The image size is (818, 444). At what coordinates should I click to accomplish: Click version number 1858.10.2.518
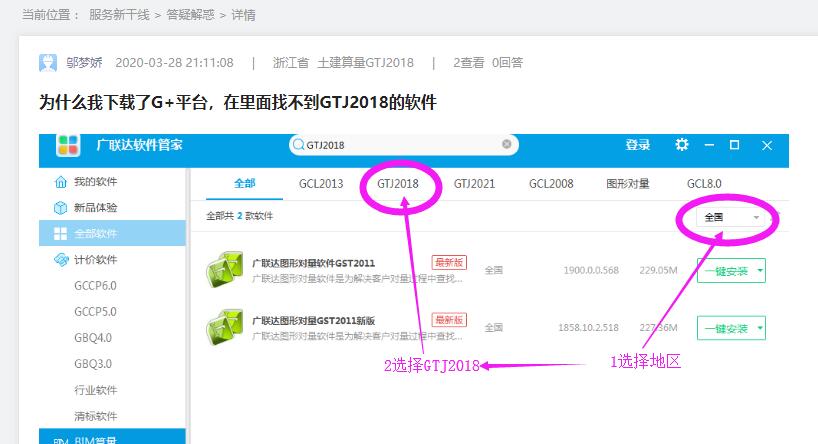pyautogui.click(x=588, y=328)
